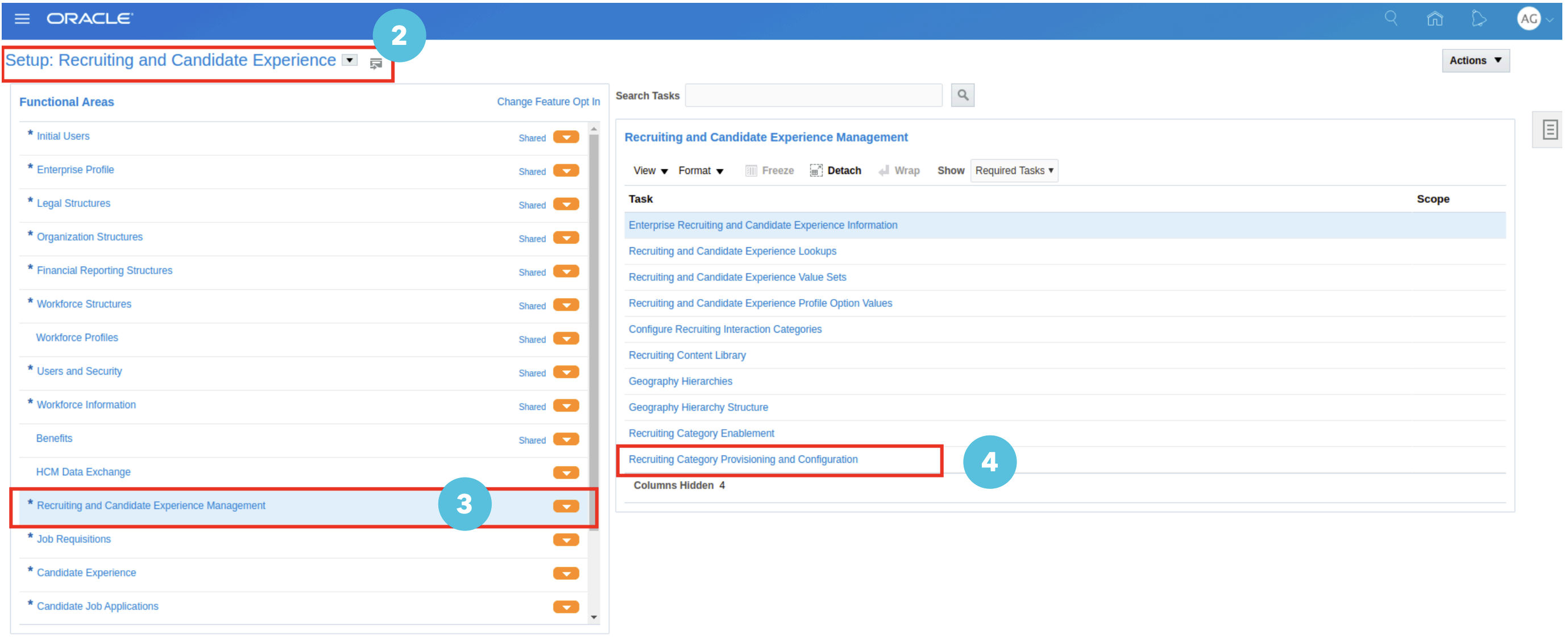Open the global search magnifier icon
The width and height of the screenshot is (1568, 639).
(1391, 18)
